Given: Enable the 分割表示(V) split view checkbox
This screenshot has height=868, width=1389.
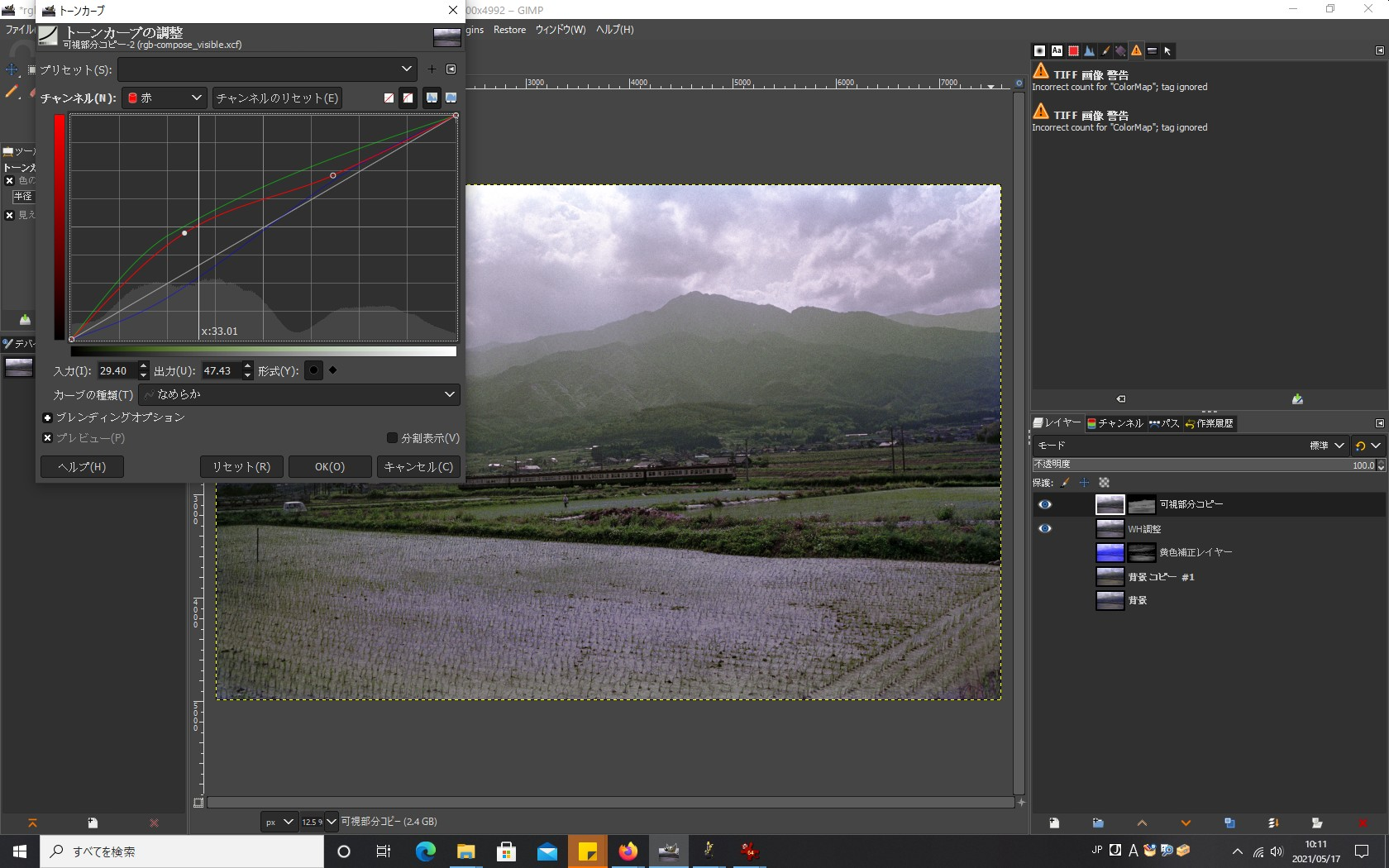Looking at the screenshot, I should [392, 438].
